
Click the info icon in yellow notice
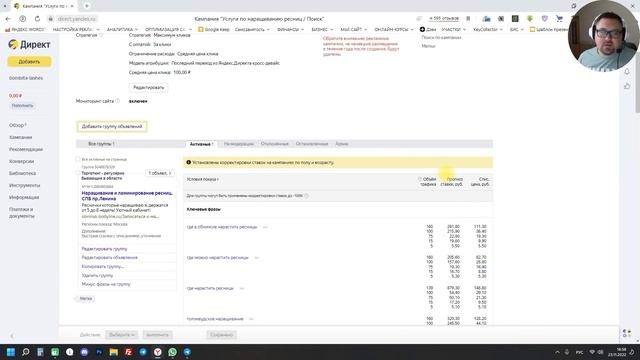[189, 162]
